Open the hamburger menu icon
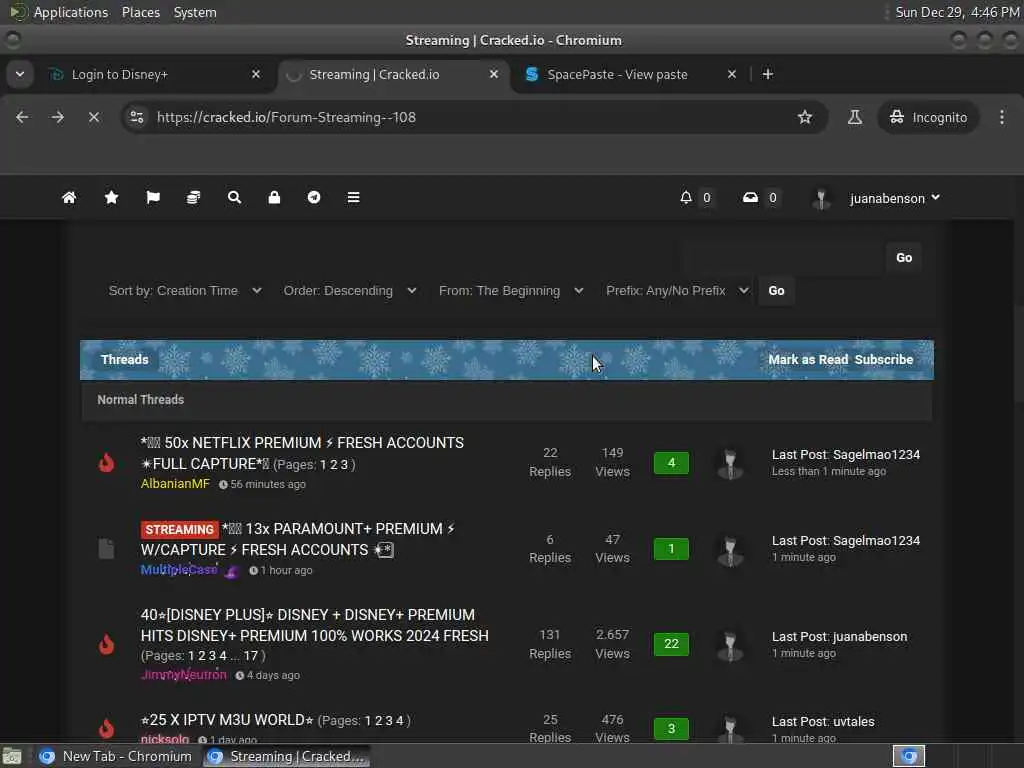1024x768 pixels. (353, 197)
